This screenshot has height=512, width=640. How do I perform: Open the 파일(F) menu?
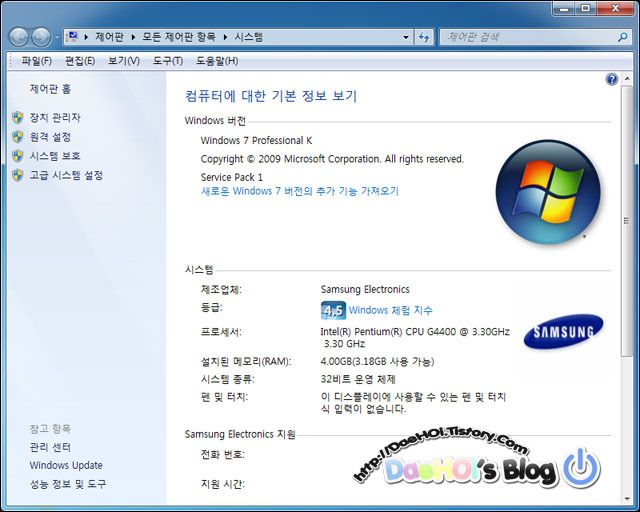(36, 61)
